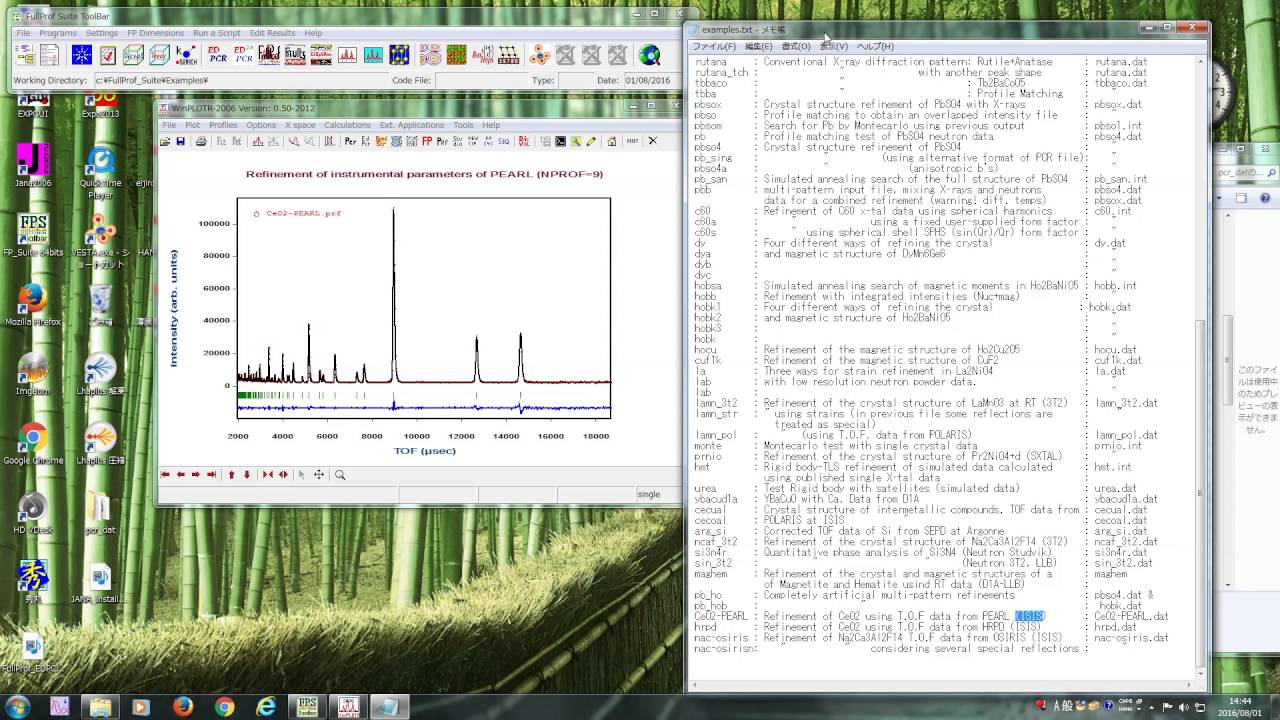Switch to FPS Toolbar taskbar button
Image resolution: width=1280 pixels, height=720 pixels.
[x=308, y=707]
